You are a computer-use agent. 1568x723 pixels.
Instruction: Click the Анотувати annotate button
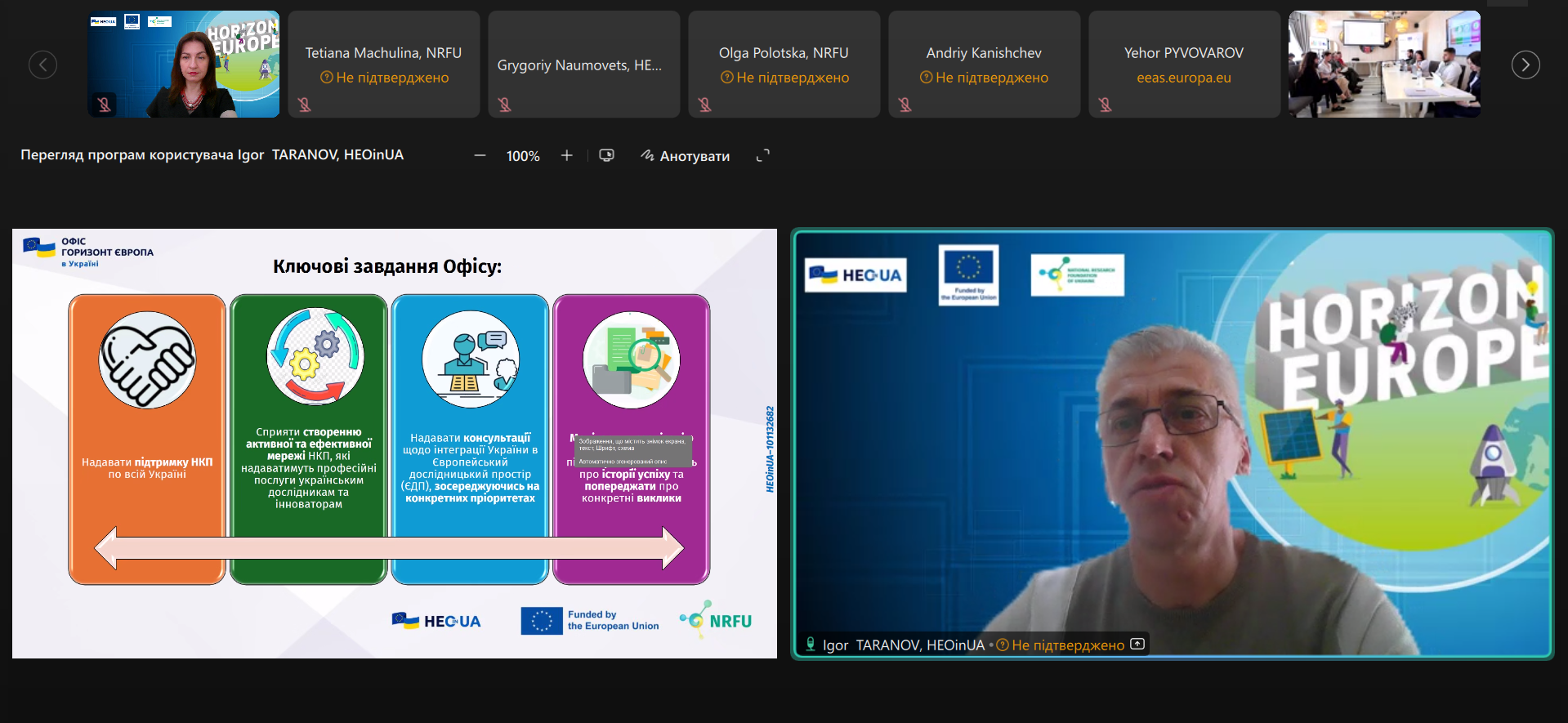point(686,155)
